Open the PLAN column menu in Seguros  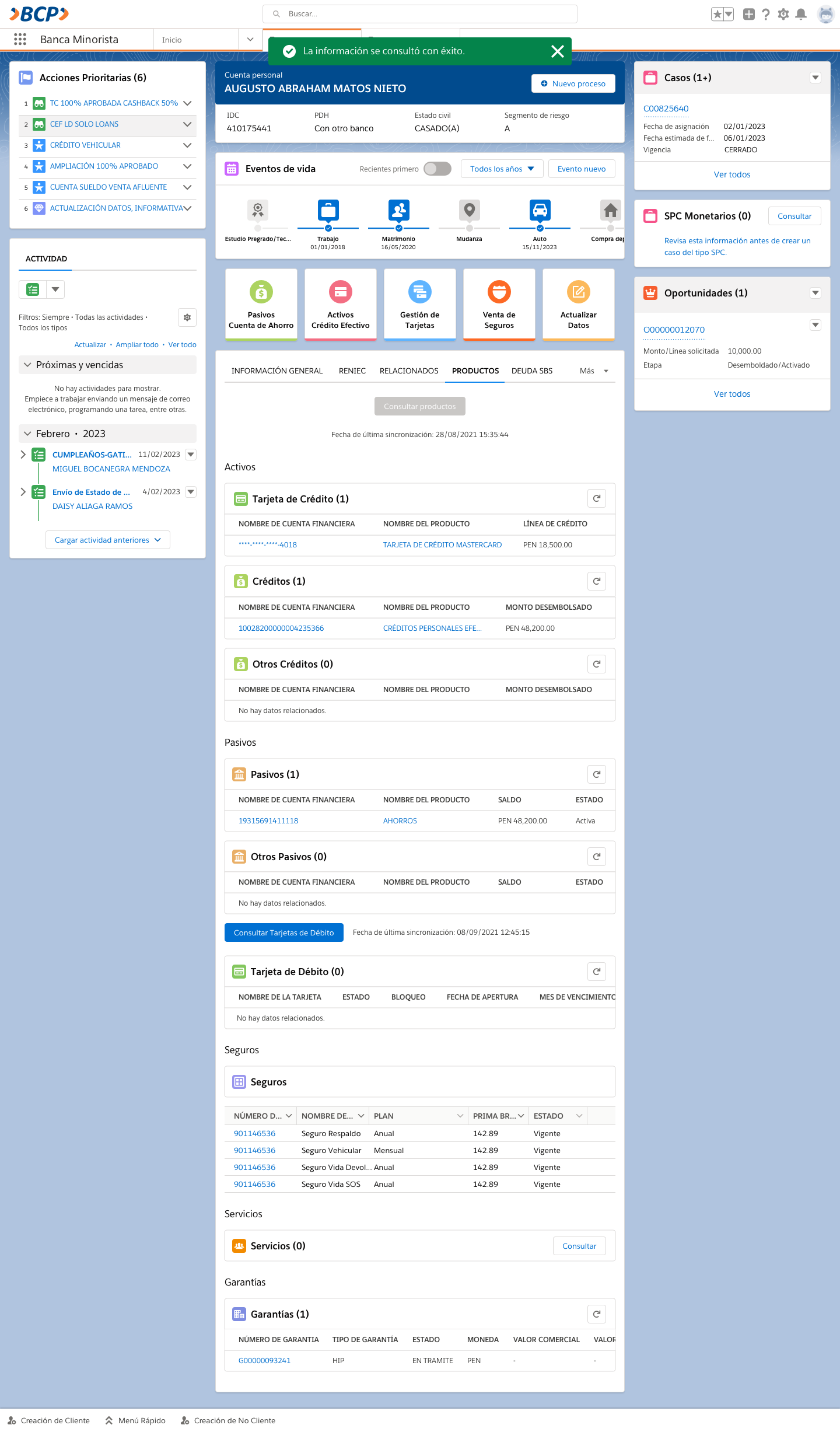[460, 1116]
